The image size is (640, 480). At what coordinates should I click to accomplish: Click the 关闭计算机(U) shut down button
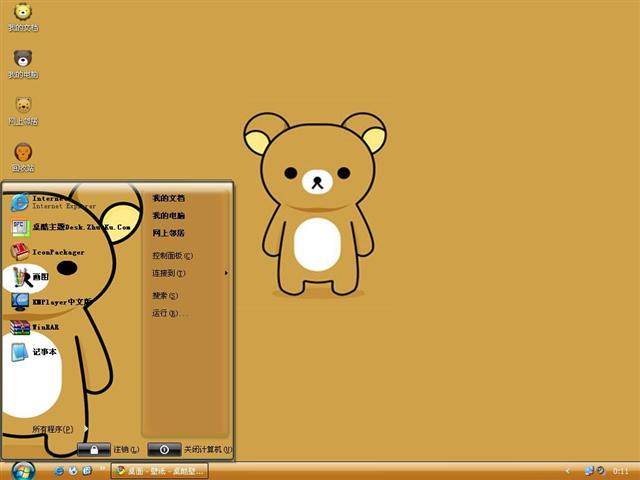[190, 449]
